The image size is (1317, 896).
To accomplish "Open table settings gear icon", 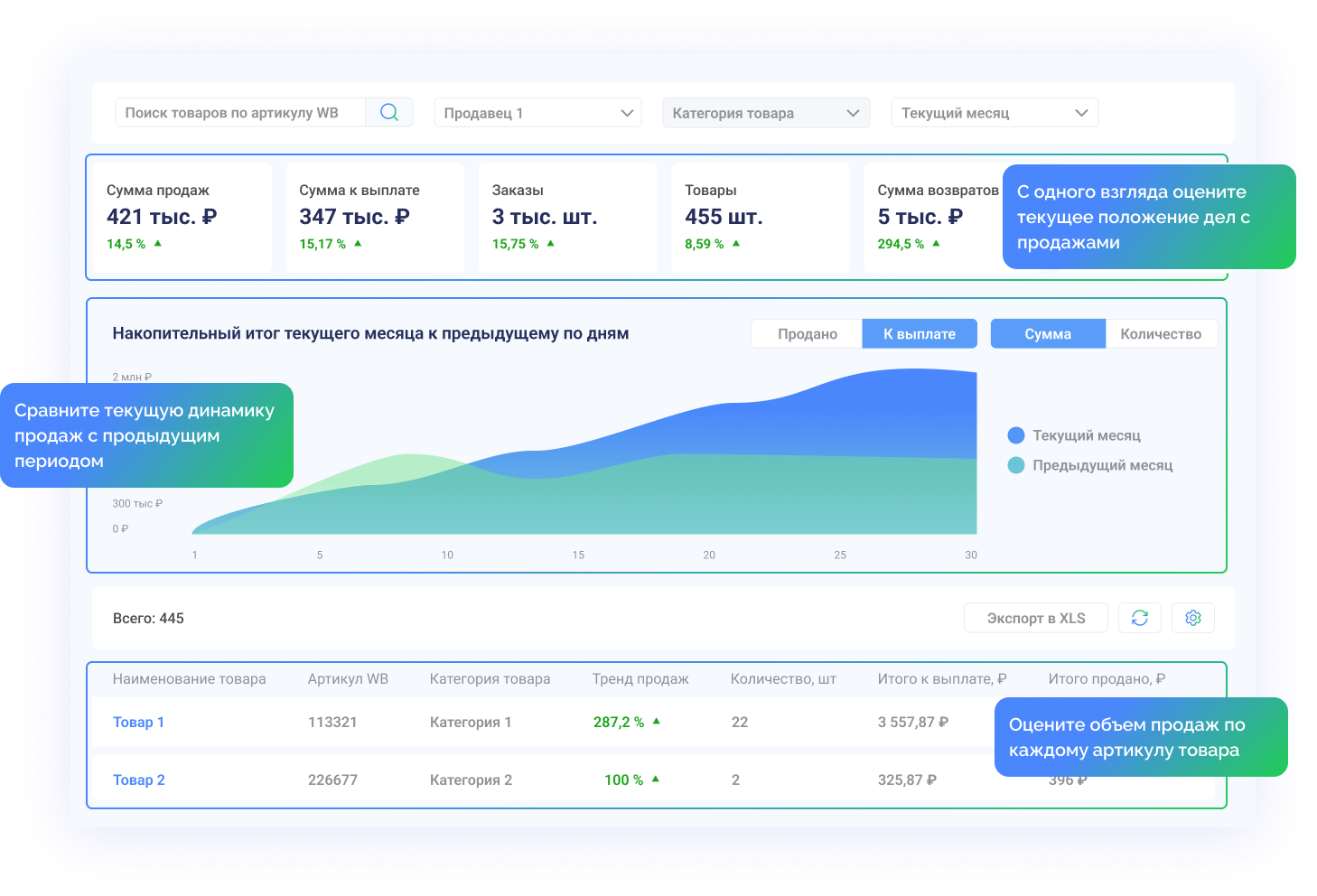I will pos(1193,618).
